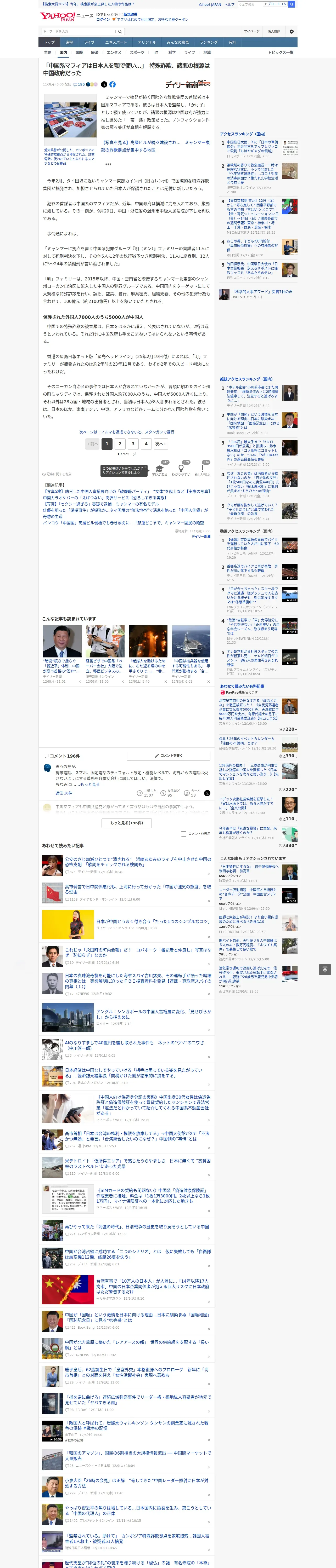Share article on Facebook icon
336x1568 pixels.
(x=112, y=85)
